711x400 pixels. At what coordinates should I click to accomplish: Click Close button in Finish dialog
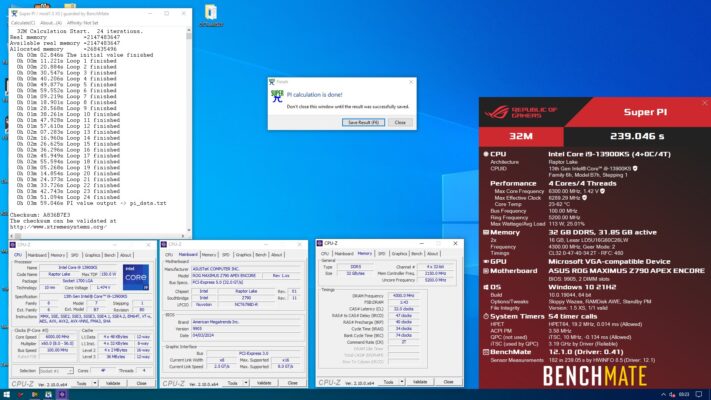coord(400,122)
